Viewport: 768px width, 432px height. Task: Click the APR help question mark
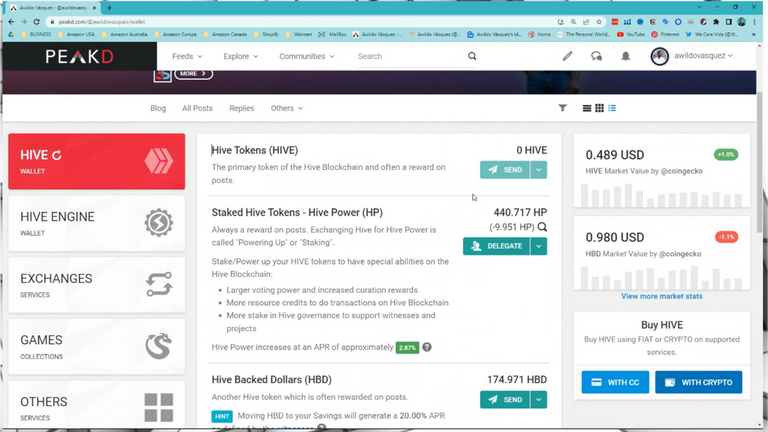click(x=427, y=347)
